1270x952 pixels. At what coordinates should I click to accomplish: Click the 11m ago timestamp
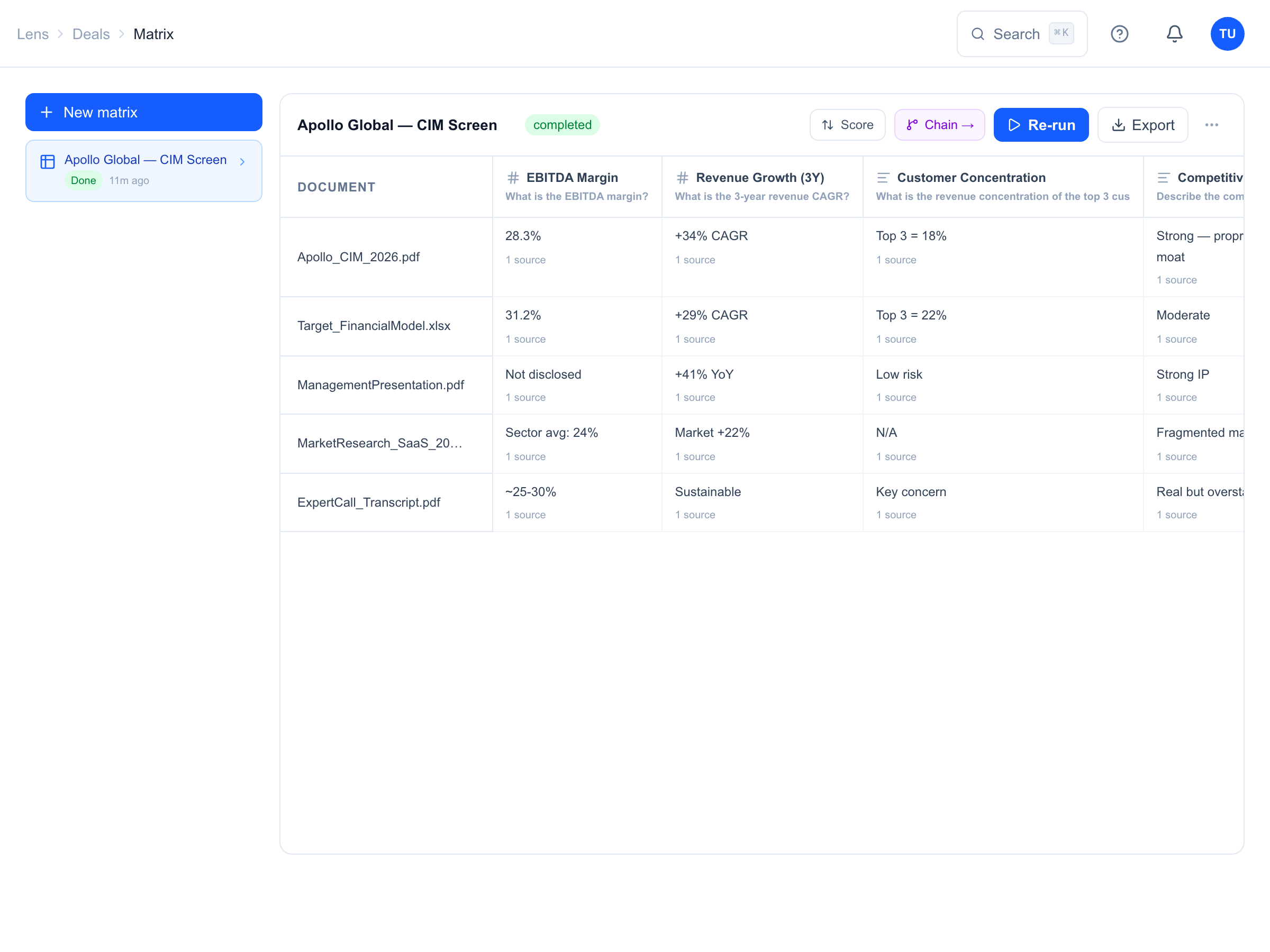coord(129,180)
